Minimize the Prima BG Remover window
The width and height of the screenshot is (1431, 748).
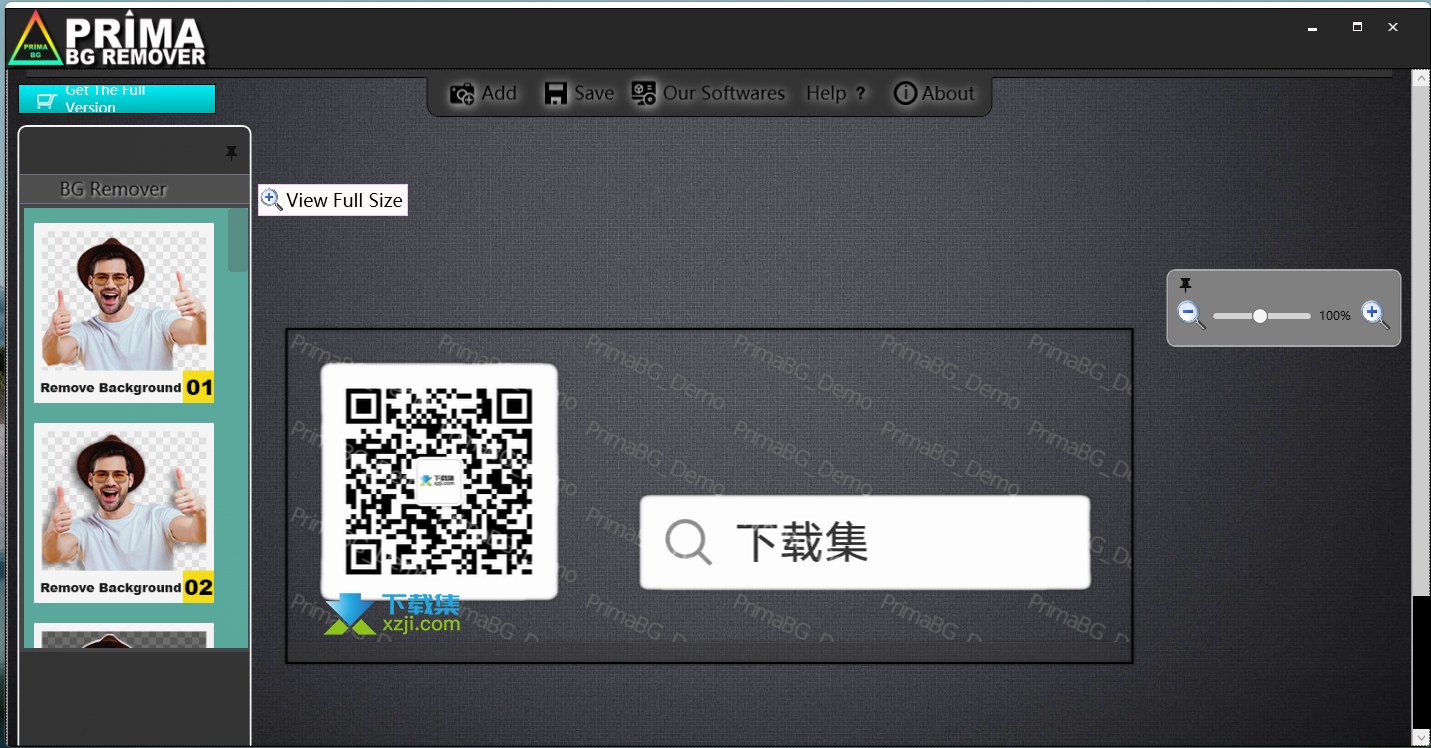pyautogui.click(x=1313, y=28)
